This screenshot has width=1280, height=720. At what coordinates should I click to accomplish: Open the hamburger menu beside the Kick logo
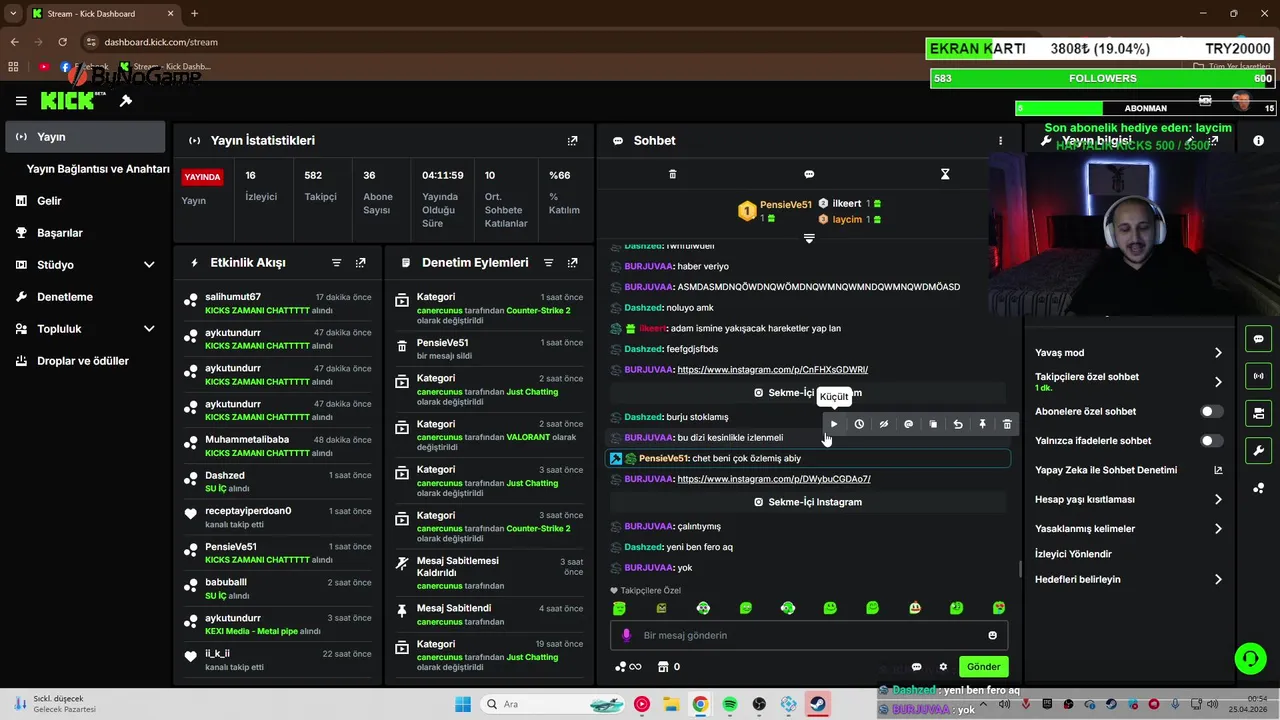coord(21,101)
